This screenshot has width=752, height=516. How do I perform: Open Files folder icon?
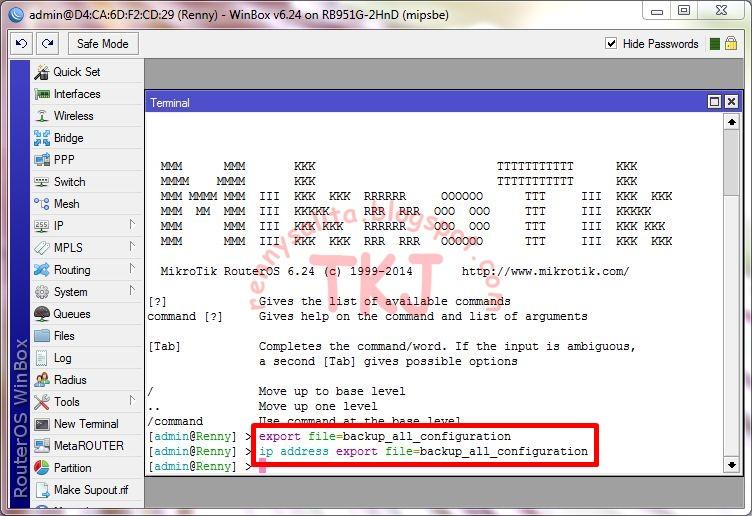[x=42, y=336]
